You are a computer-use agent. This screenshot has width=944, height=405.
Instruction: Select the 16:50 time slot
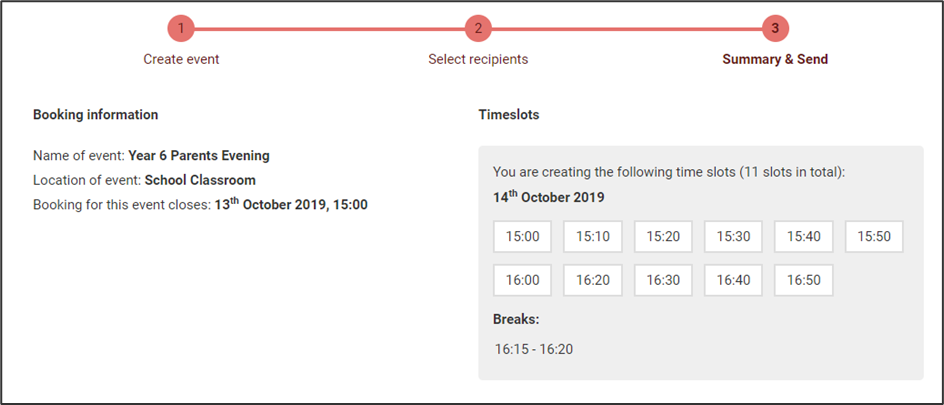pos(803,280)
